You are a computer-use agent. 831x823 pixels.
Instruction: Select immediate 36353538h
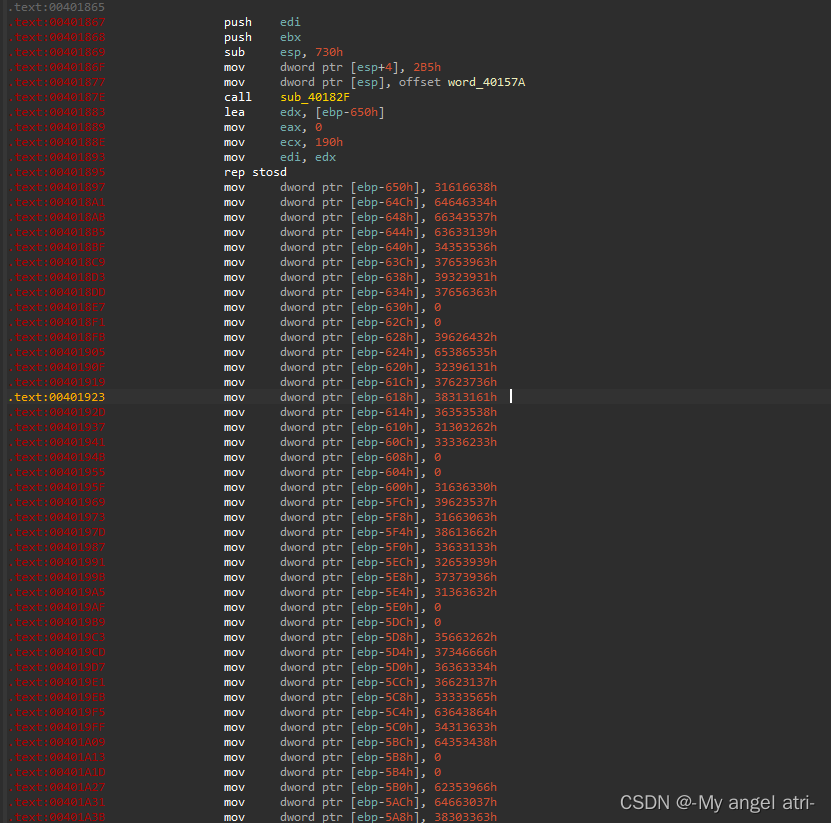[466, 412]
